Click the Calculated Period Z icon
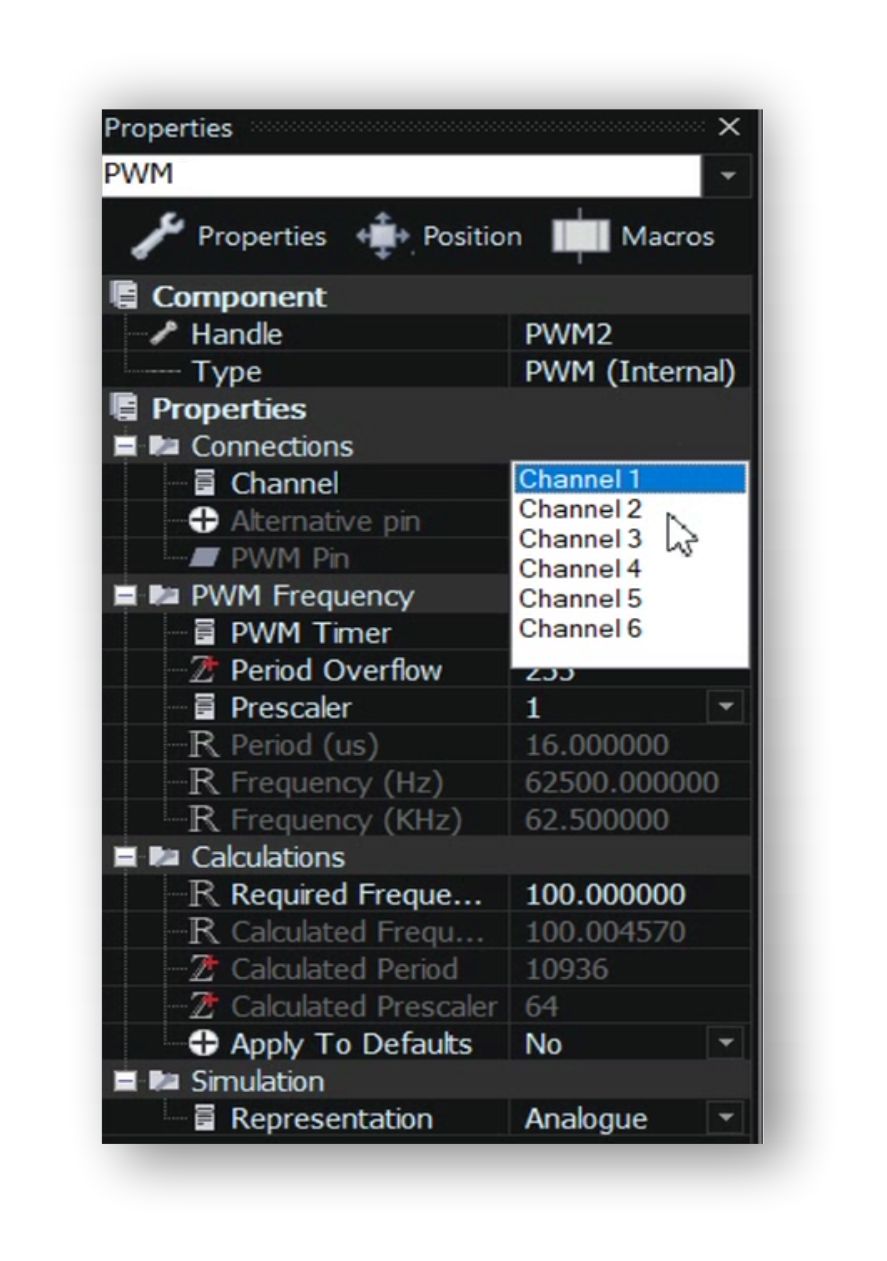Viewport: 887px width, 1261px height. tap(204, 970)
